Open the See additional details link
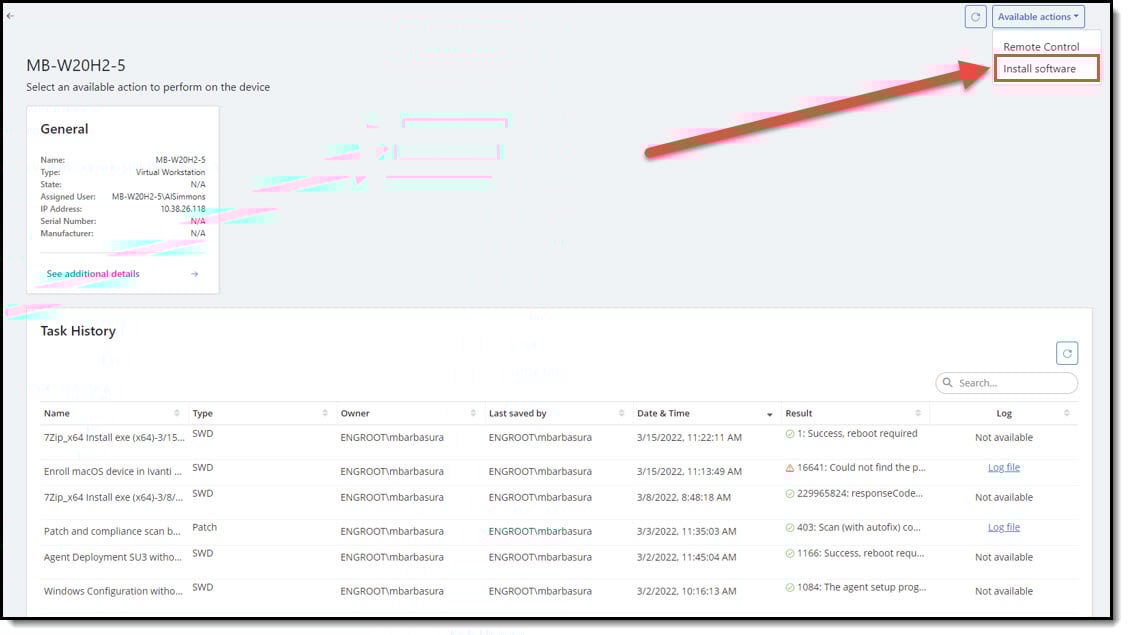 coord(93,273)
